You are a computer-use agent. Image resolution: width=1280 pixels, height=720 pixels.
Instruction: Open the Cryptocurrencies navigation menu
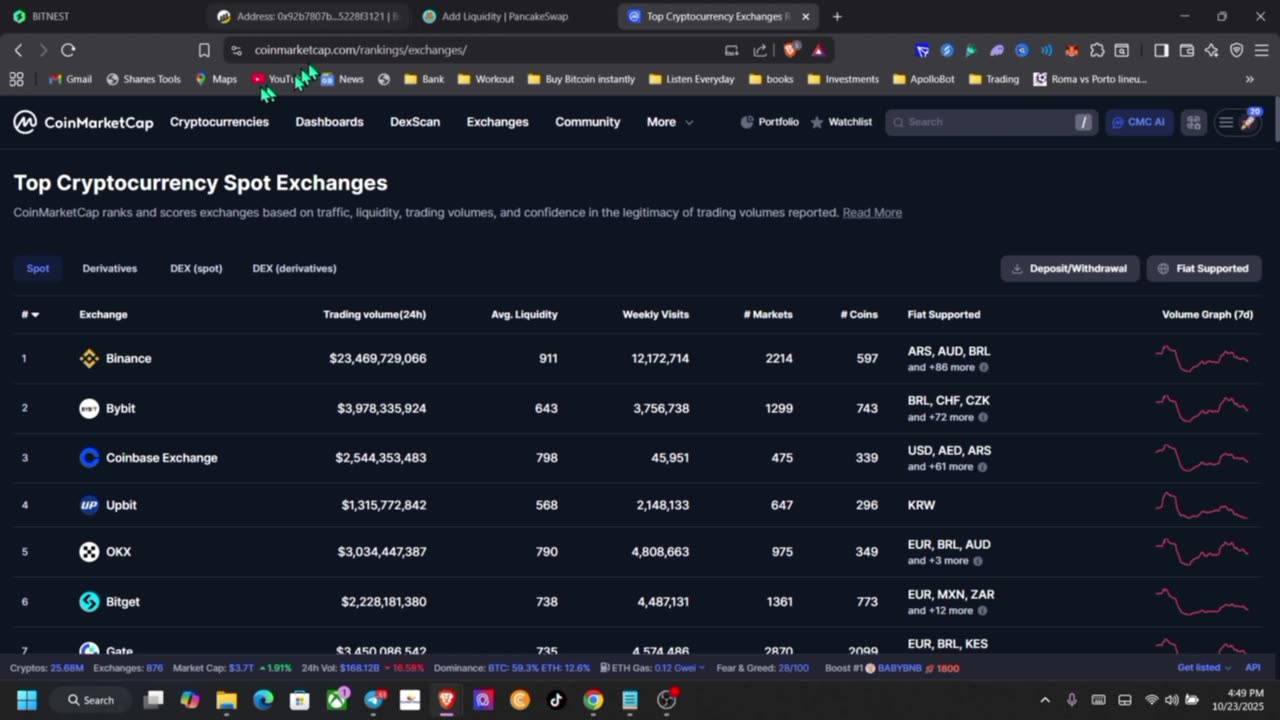pos(219,122)
